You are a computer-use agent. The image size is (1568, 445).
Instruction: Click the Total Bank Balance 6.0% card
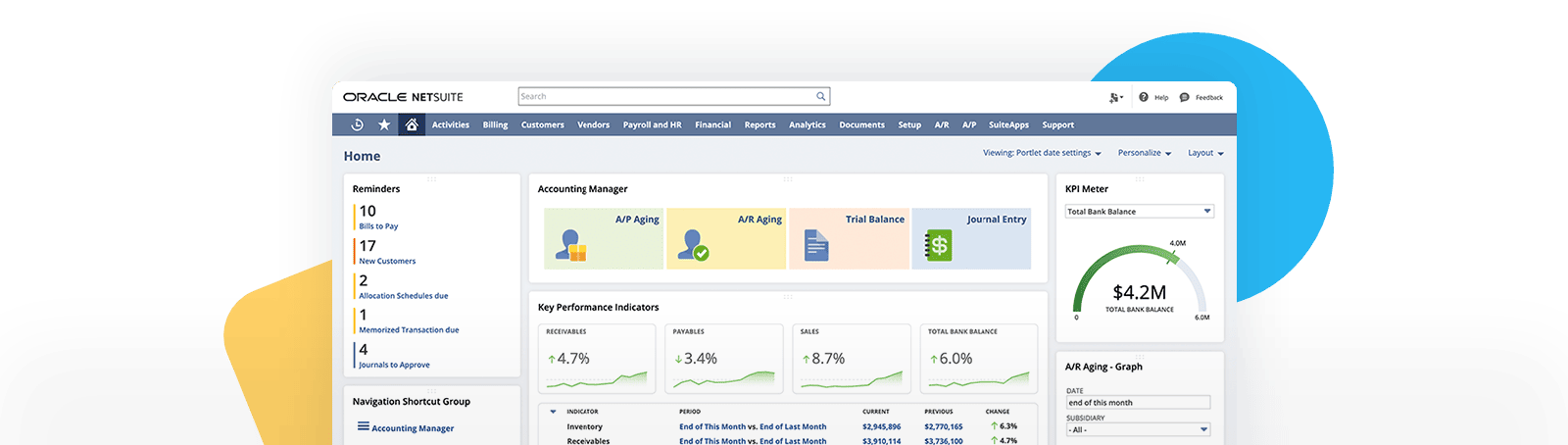click(x=979, y=359)
